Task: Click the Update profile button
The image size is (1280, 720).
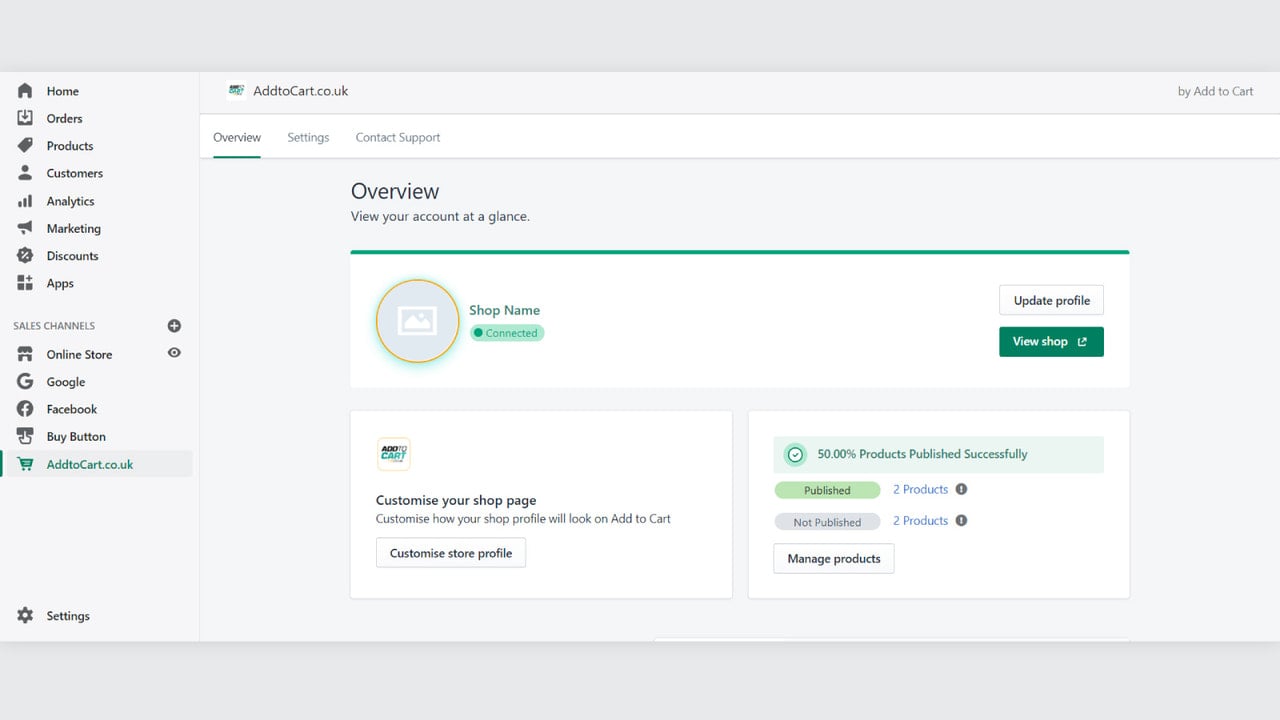Action: [1051, 301]
